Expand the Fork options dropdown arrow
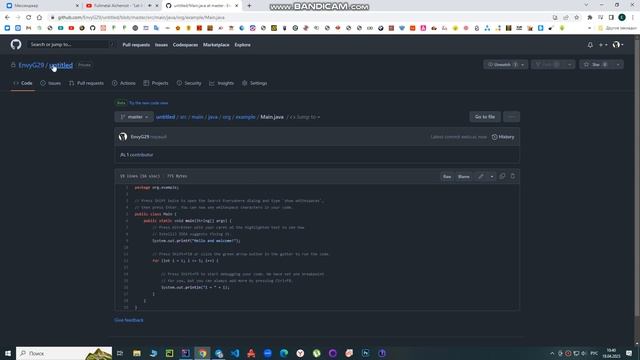 pyautogui.click(x=569, y=64)
